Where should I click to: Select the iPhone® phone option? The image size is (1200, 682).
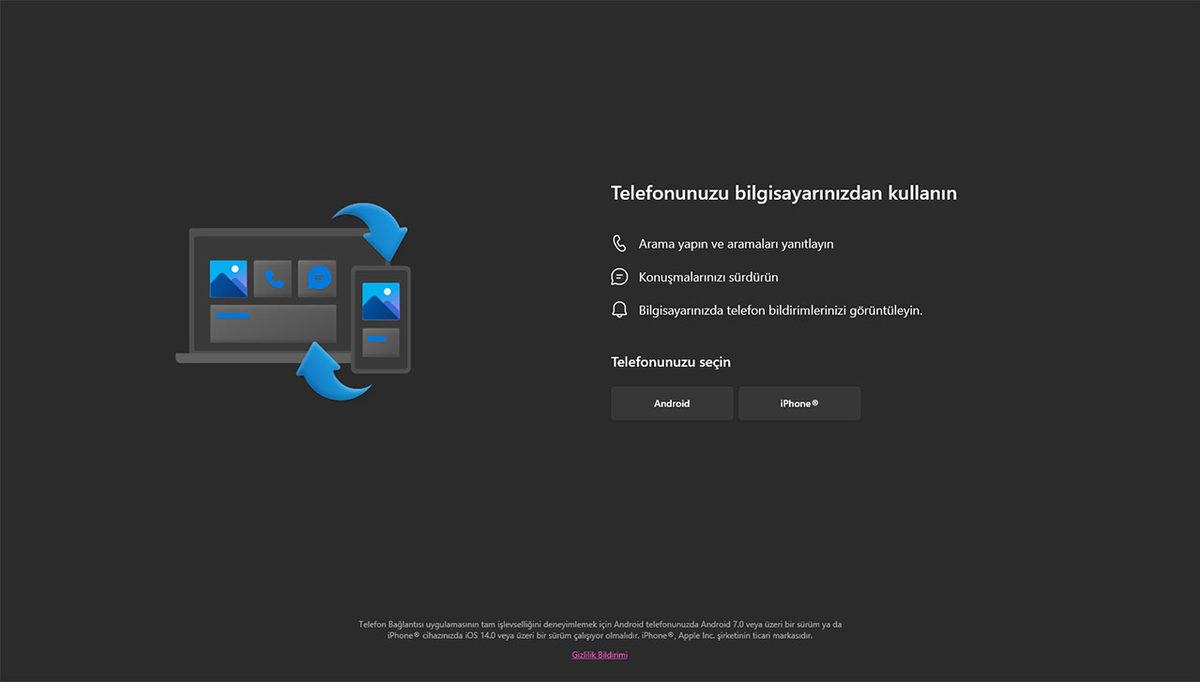pyautogui.click(x=799, y=403)
